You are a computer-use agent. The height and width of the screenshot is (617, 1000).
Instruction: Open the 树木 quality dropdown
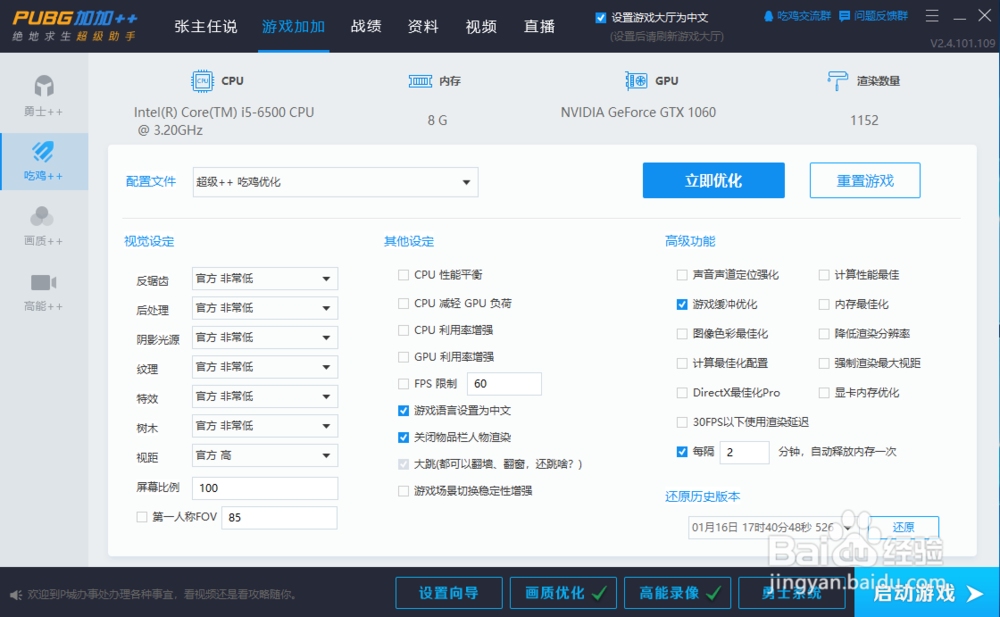pos(265,426)
